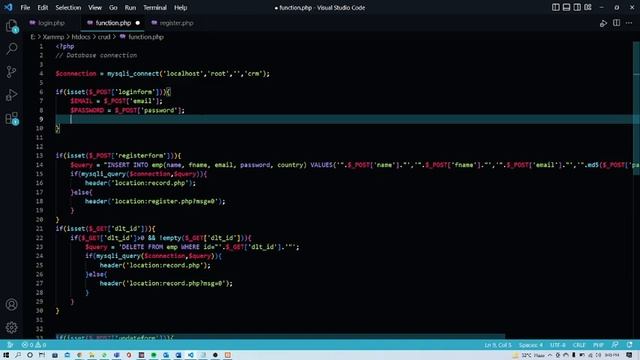Viewport: 640px width, 360px height.
Task: Click line number 13 in the gutter
Action: coord(39,156)
